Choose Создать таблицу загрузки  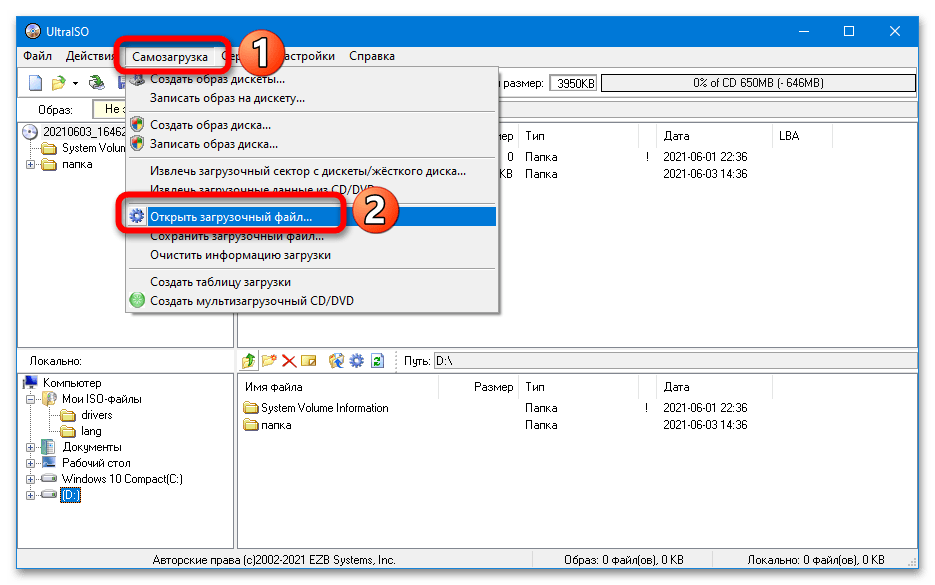click(x=312, y=282)
